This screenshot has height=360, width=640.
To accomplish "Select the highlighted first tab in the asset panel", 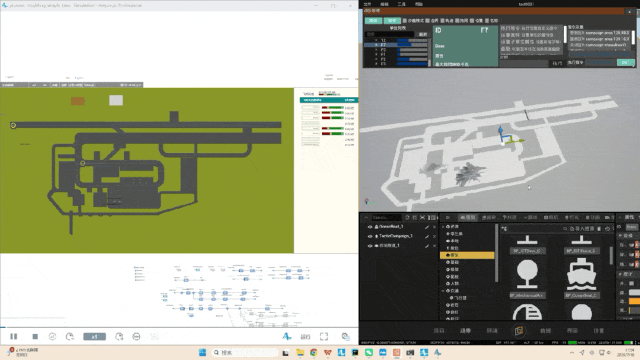I will [468, 218].
